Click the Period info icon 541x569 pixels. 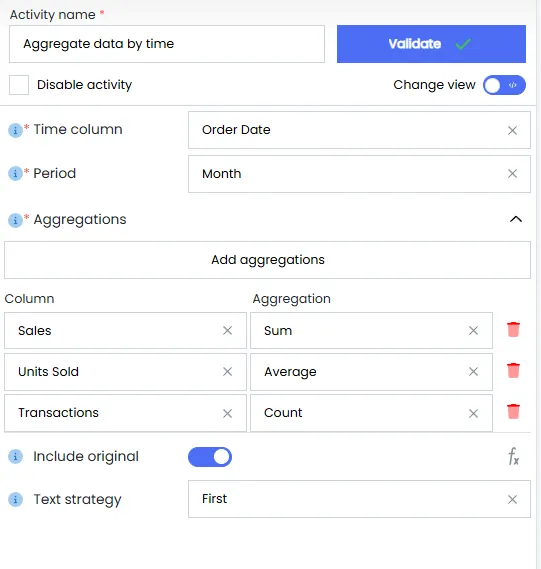click(x=15, y=173)
